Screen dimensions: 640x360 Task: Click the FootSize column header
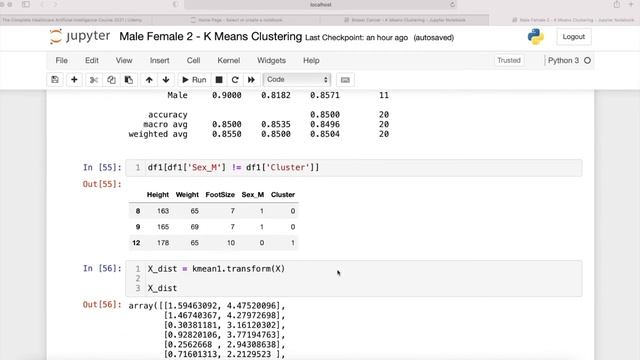pyautogui.click(x=220, y=195)
